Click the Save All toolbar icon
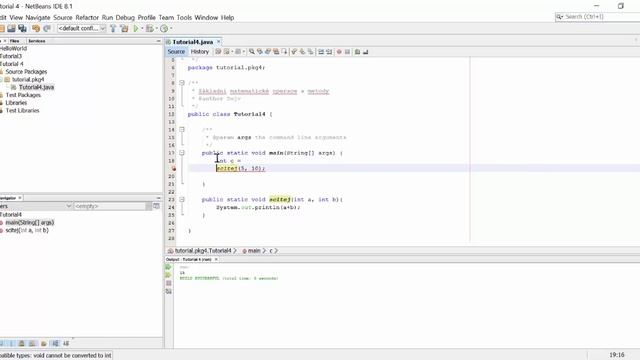 [x=22, y=28]
